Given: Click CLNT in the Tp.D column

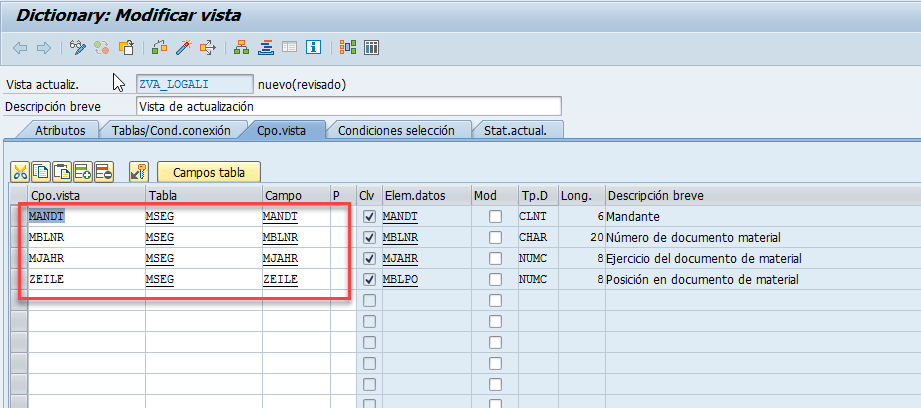Looking at the screenshot, I should 533,217.
